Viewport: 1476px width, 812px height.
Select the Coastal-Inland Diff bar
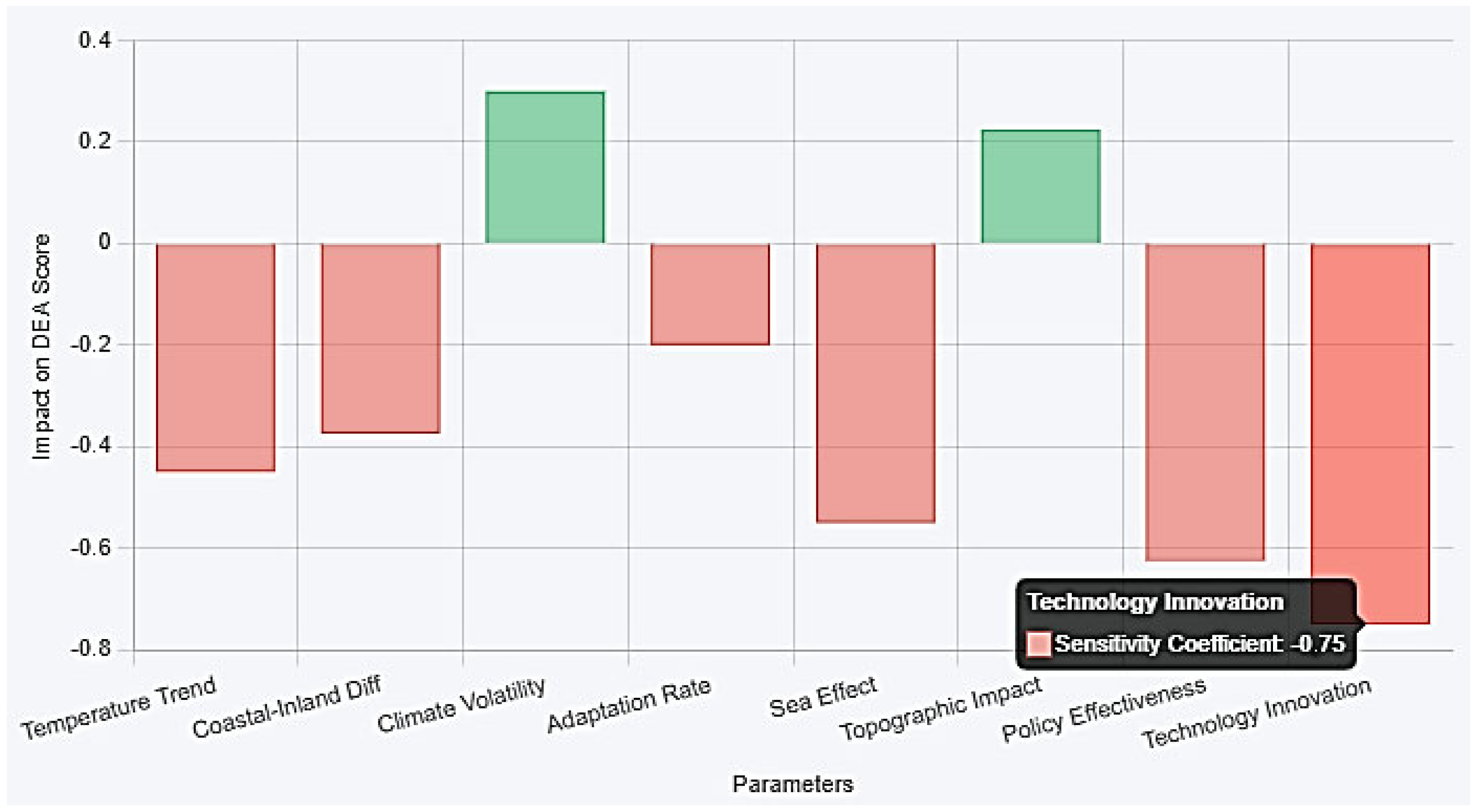(380, 338)
